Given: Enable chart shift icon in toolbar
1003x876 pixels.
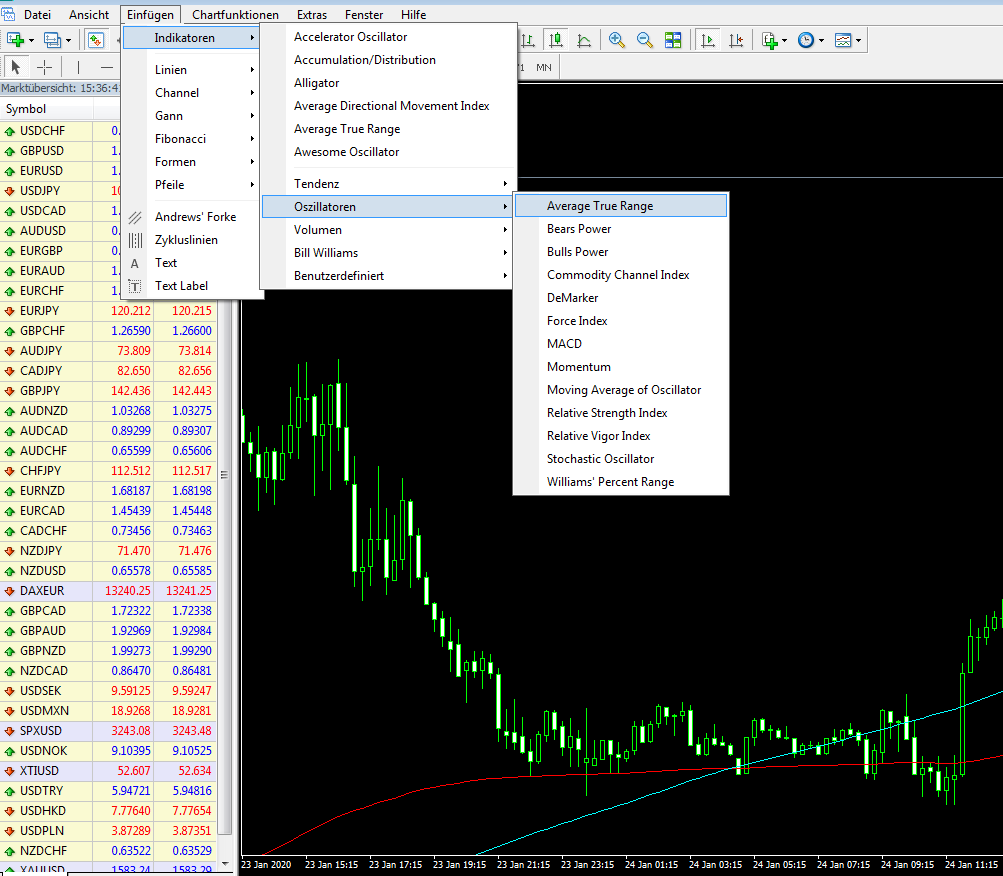Looking at the screenshot, I should 736,40.
